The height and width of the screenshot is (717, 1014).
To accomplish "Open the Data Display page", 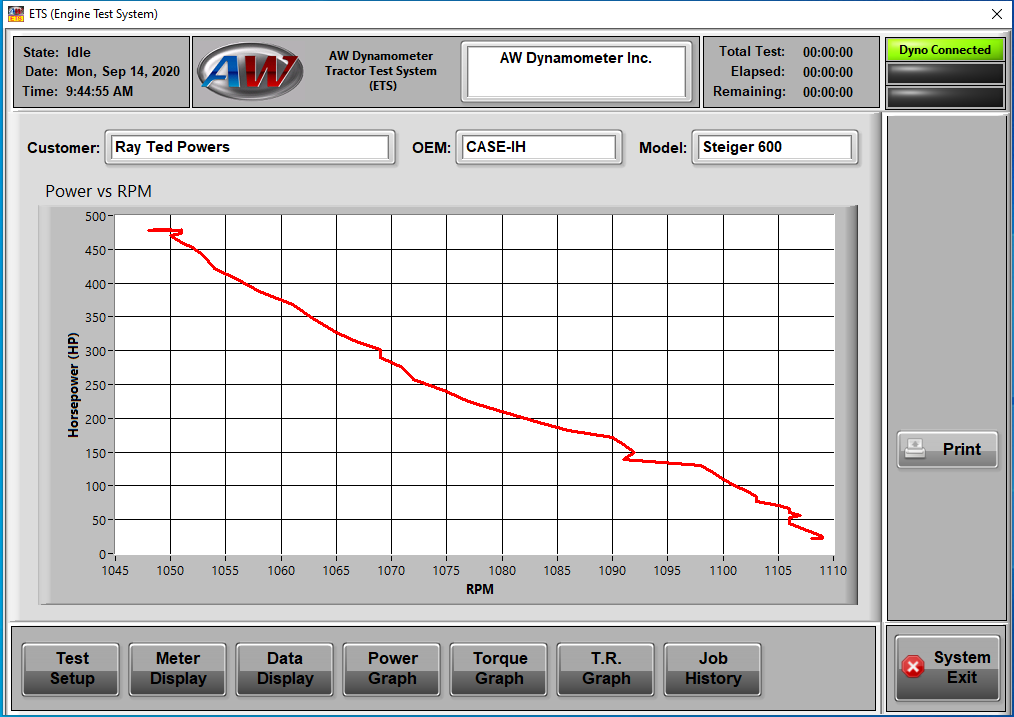I will point(285,668).
